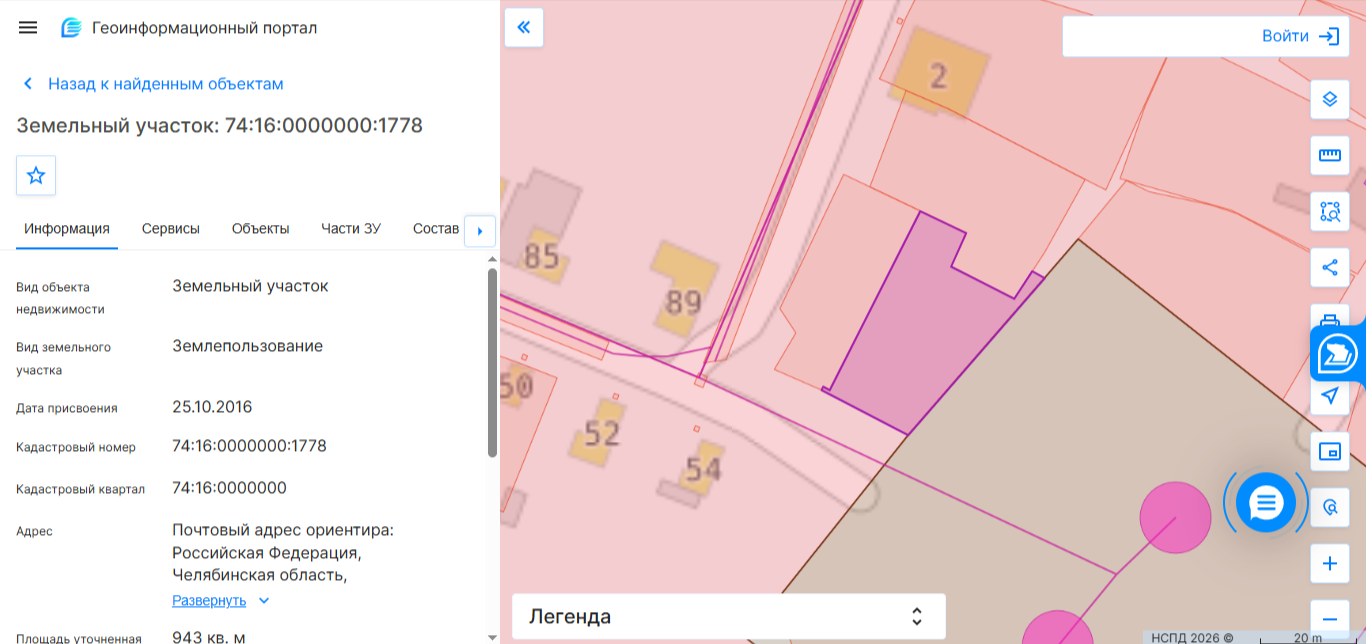Click the Войти login button
1366x644 pixels.
point(1300,36)
